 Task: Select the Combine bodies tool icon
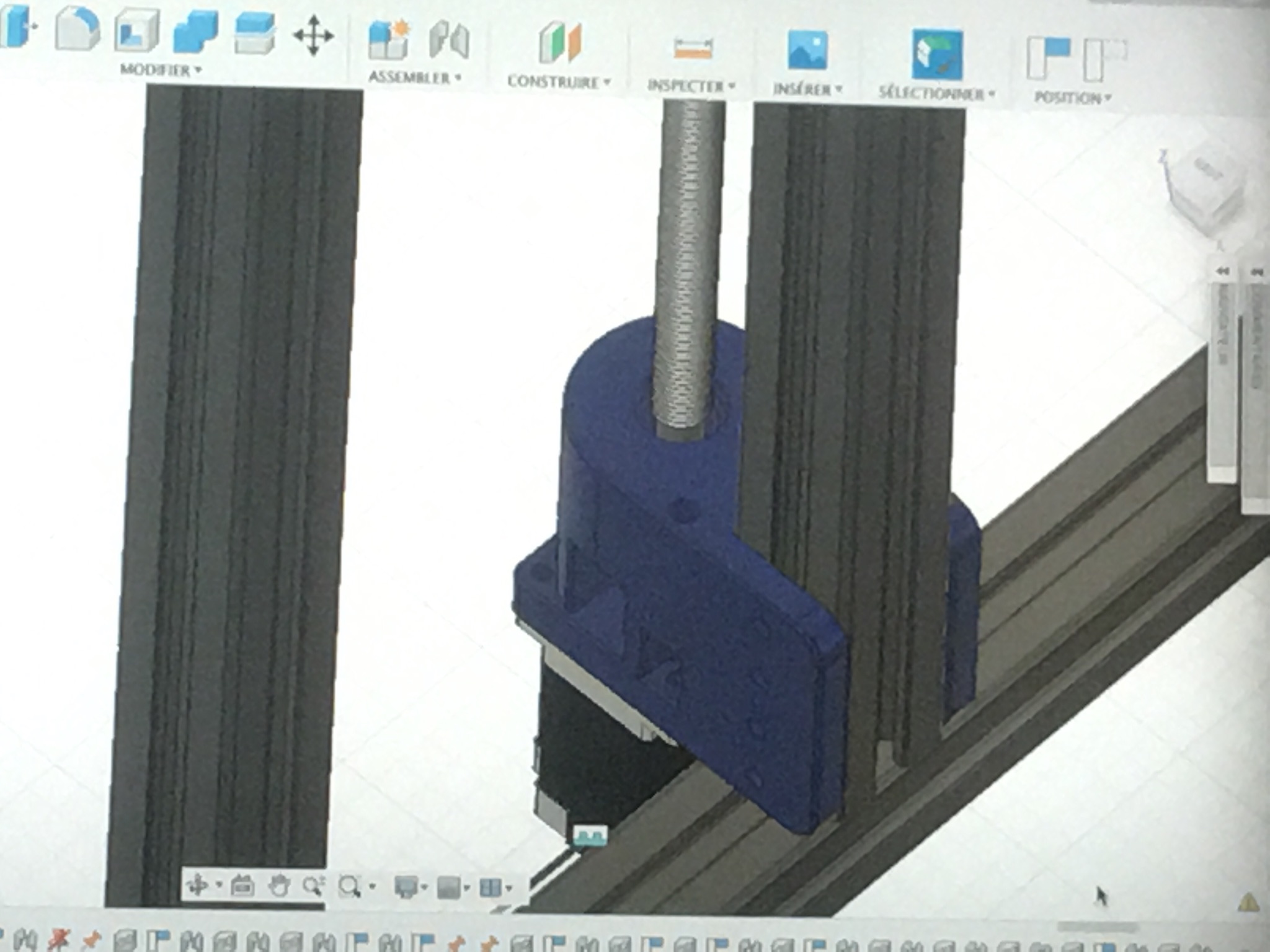click(196, 32)
